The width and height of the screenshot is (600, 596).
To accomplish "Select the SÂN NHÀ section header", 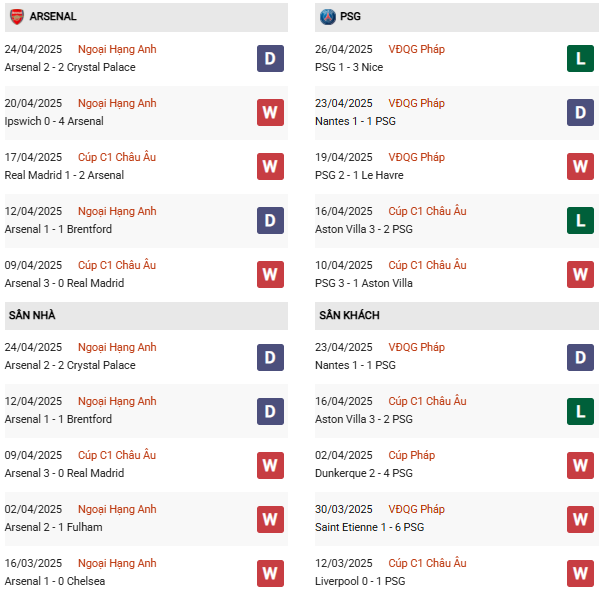I will coord(32,315).
